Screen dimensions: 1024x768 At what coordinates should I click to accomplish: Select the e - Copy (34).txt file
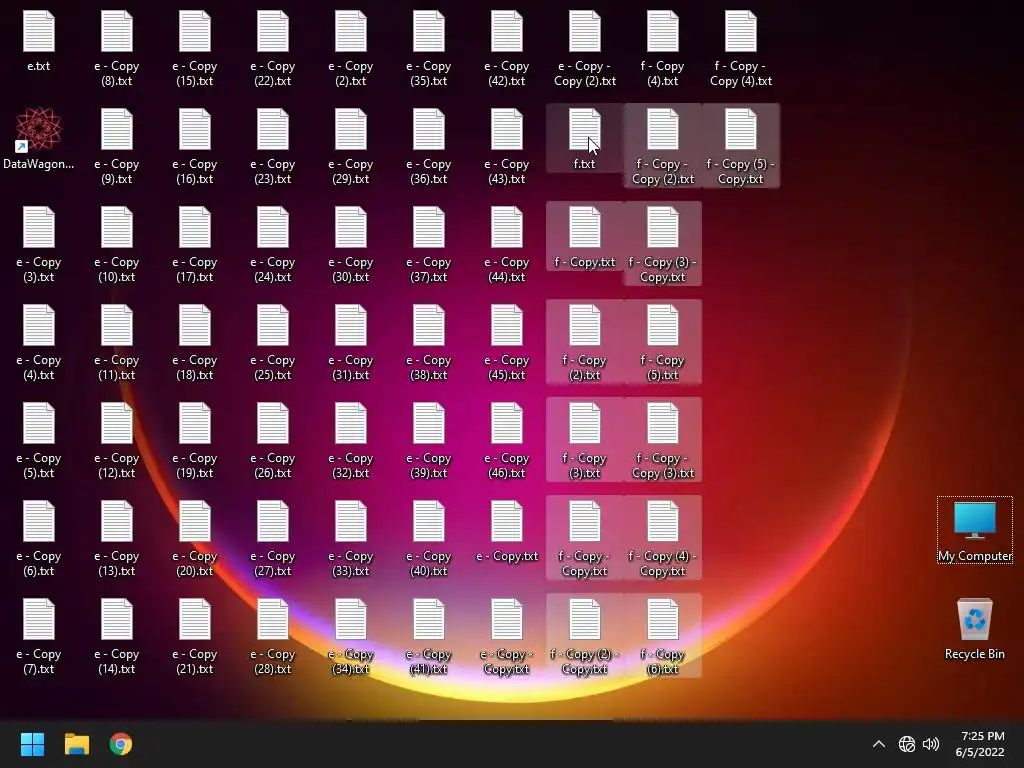(351, 636)
